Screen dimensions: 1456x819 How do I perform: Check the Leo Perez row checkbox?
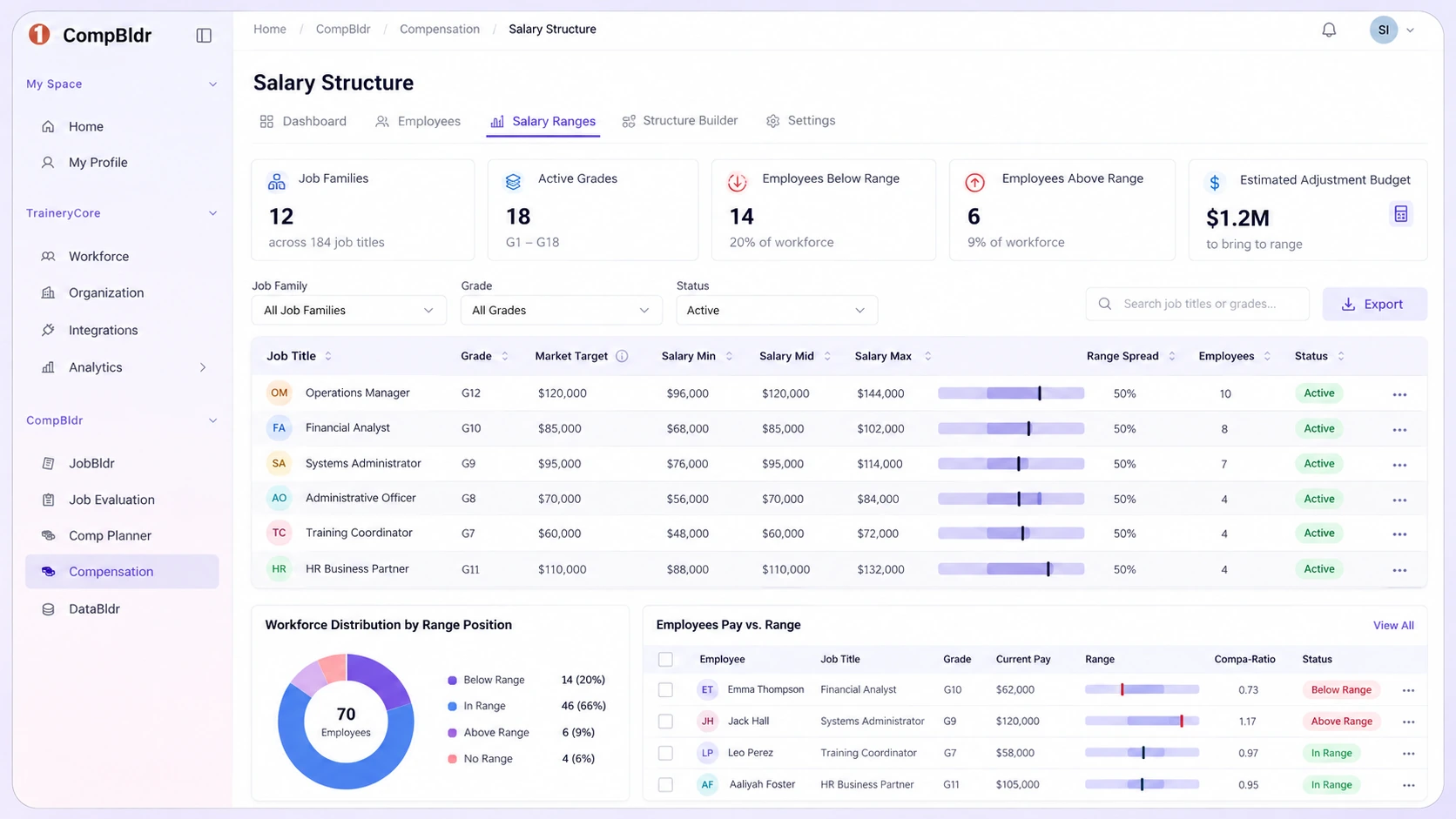click(x=665, y=753)
